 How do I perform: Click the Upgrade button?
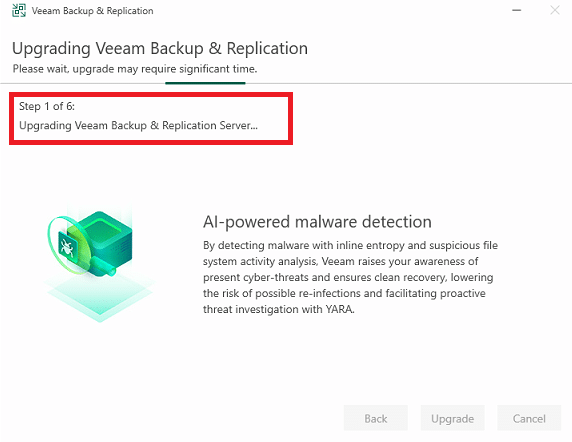452,418
